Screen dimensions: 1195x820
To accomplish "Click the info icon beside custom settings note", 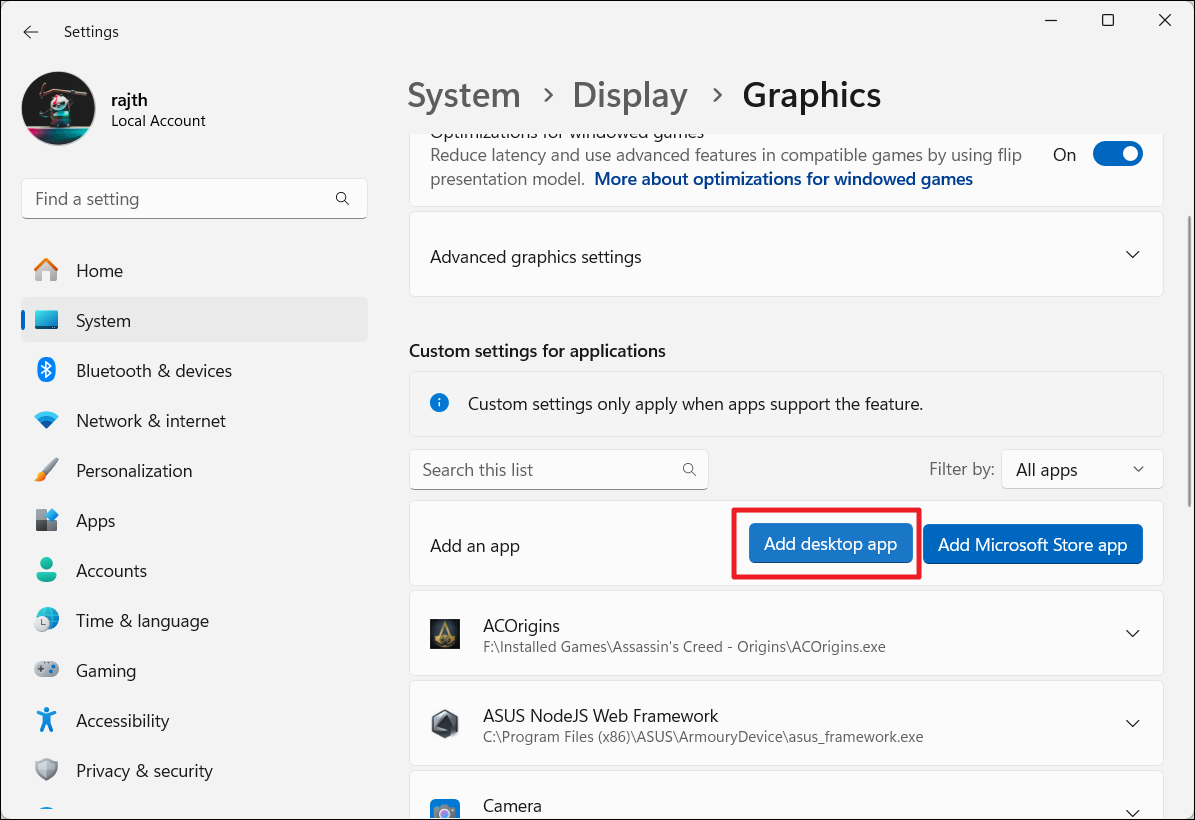I will coord(439,403).
